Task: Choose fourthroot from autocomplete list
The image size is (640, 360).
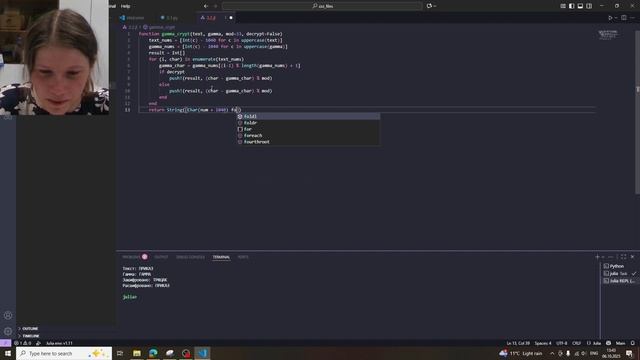Action: (308, 142)
